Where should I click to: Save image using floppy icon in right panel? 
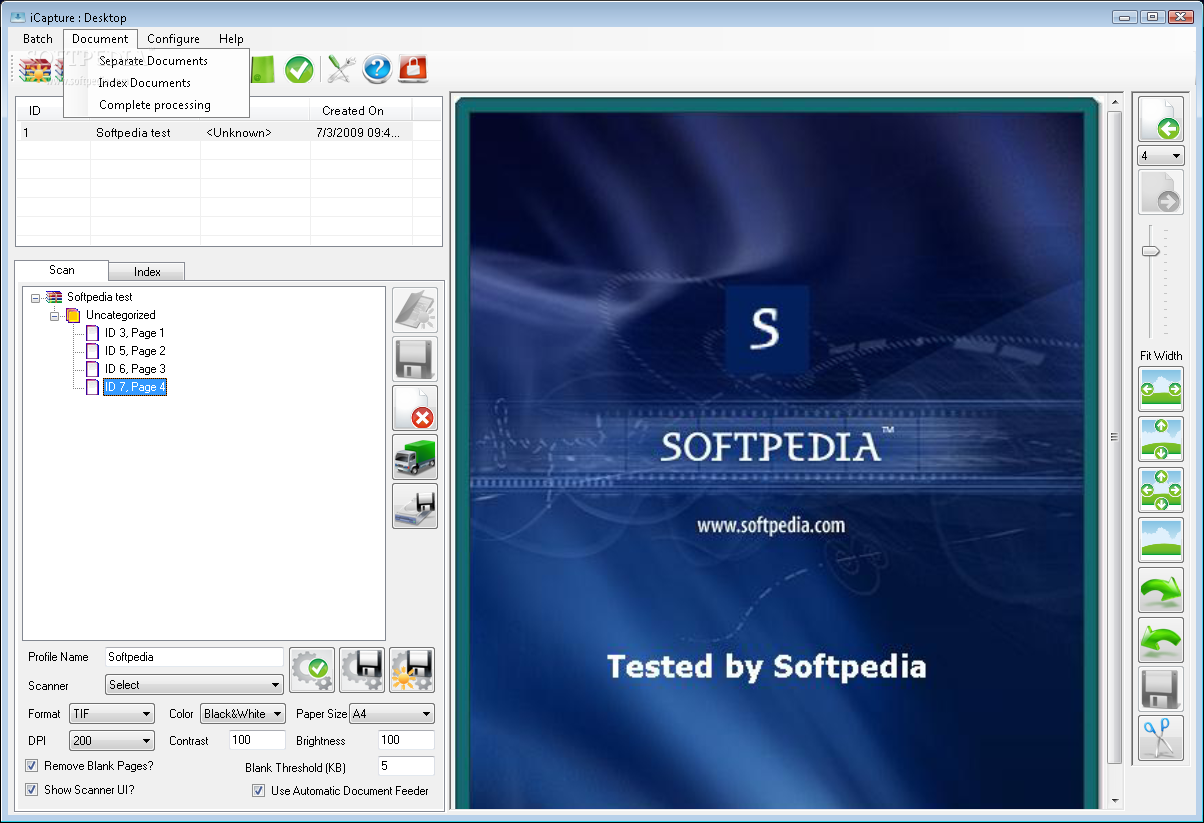tap(1161, 689)
